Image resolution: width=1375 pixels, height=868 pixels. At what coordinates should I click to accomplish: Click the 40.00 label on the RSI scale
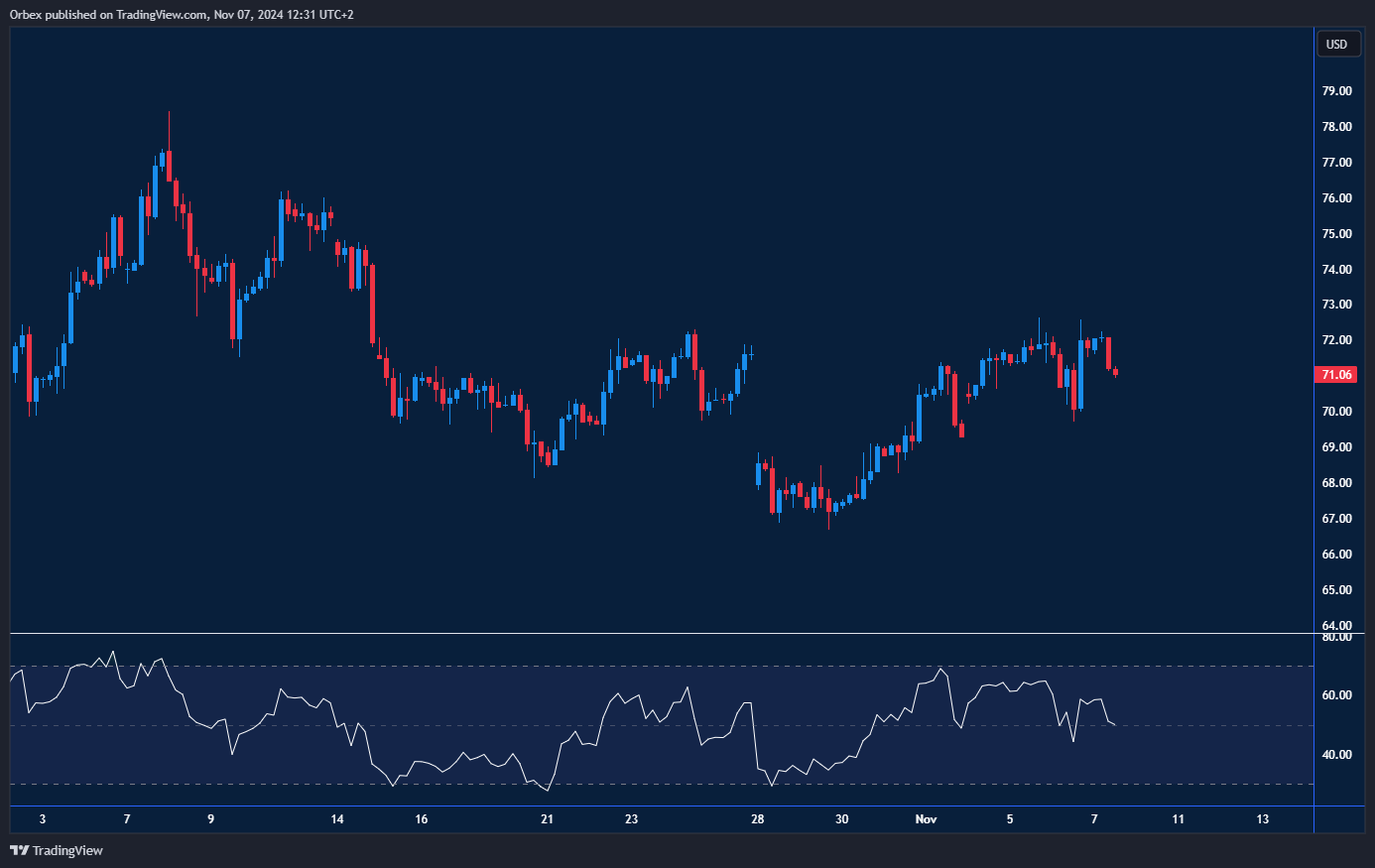1336,755
